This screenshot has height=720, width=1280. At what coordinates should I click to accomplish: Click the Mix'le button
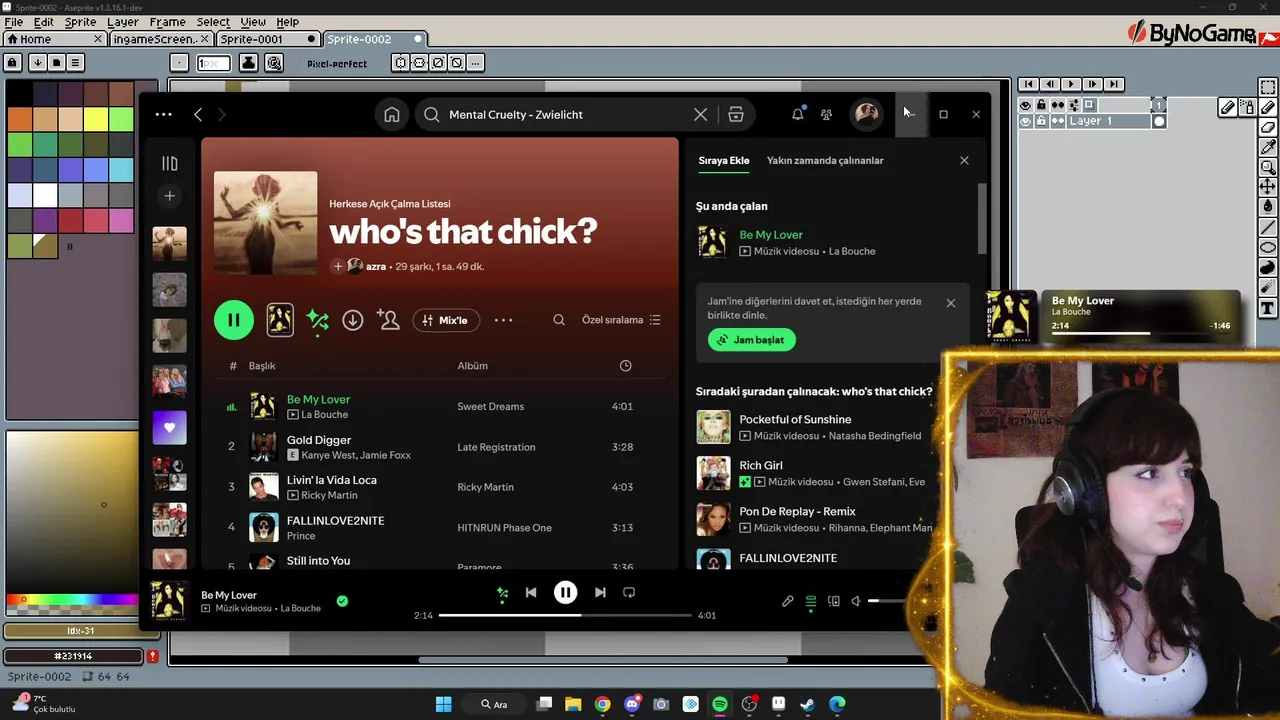click(446, 320)
